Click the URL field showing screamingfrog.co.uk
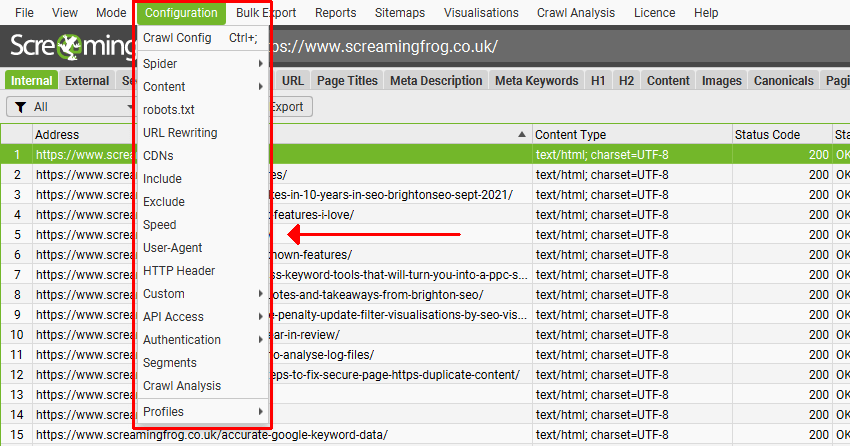The image size is (850, 446). coord(558,46)
